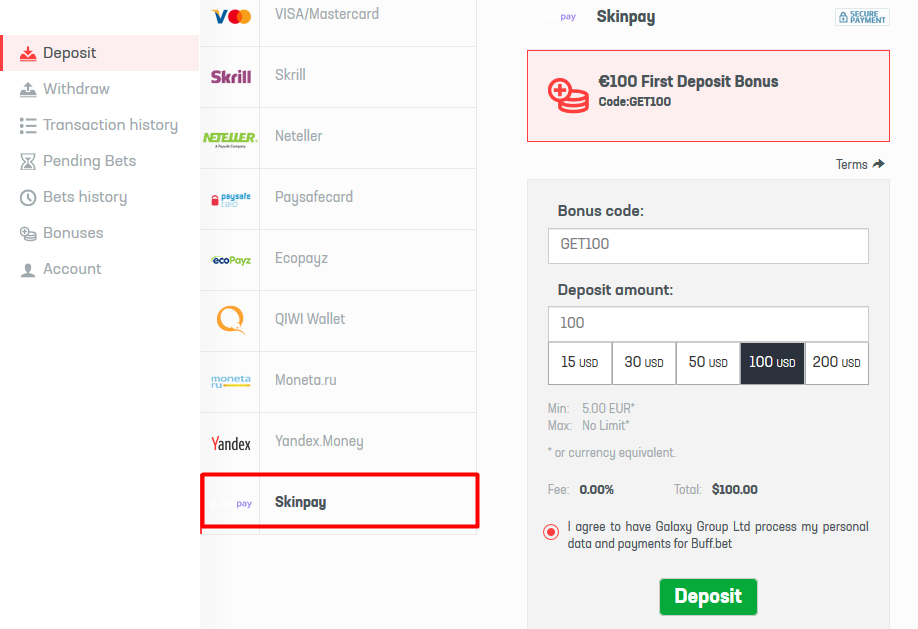Click the Deposit amount input field
This screenshot has height=629, width=918.
tap(708, 324)
